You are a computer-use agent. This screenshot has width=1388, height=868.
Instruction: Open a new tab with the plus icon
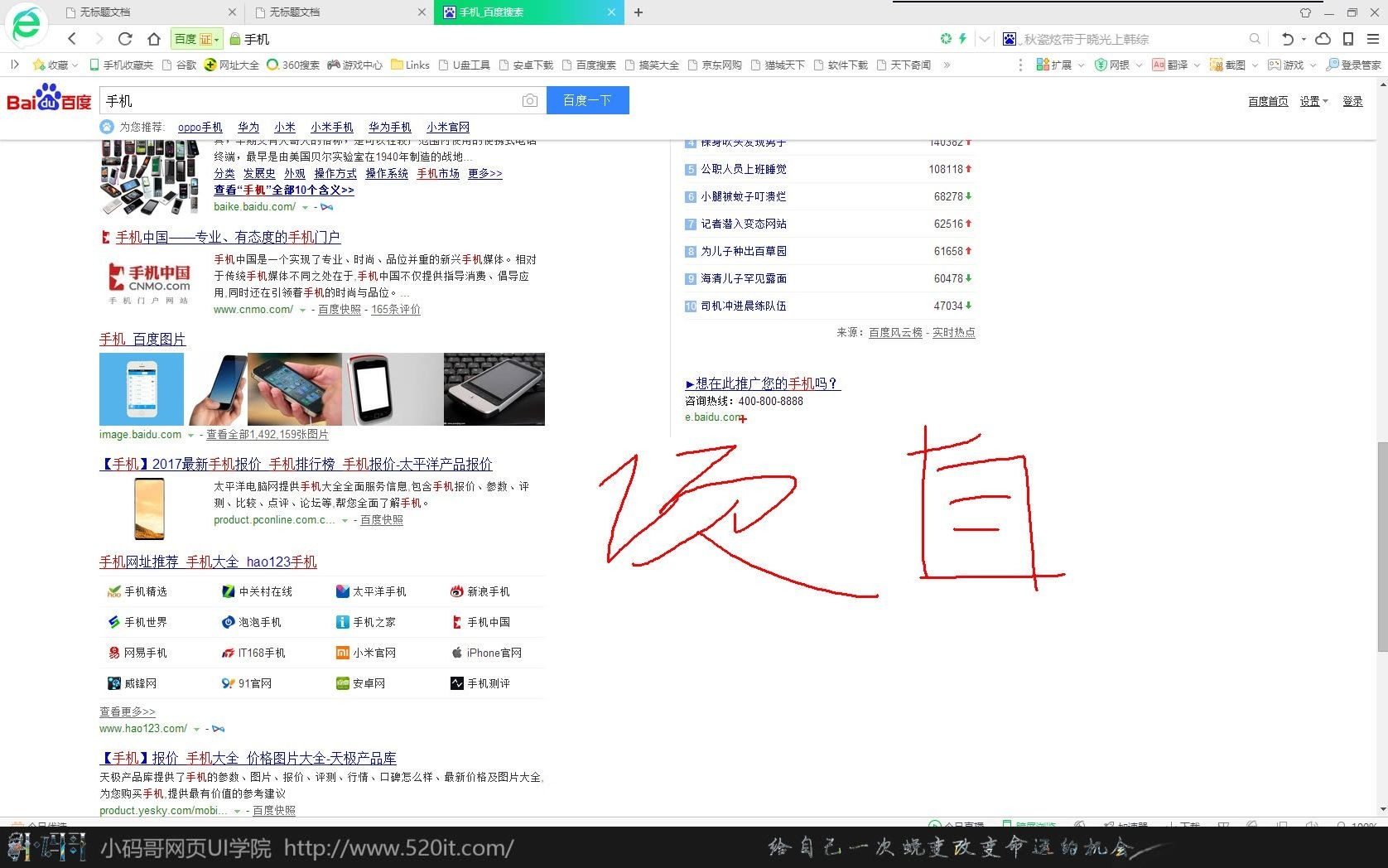pyautogui.click(x=639, y=12)
